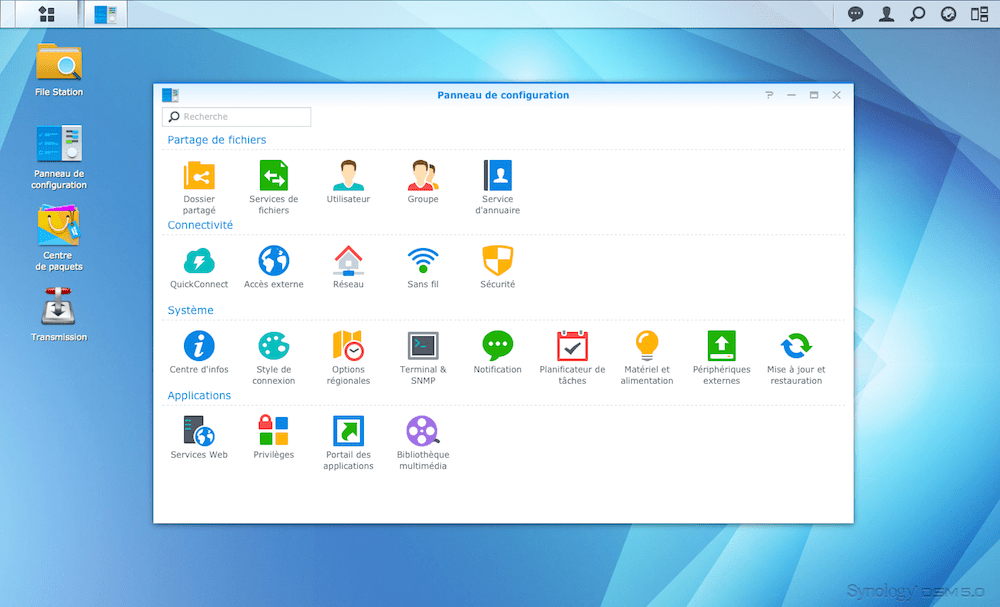Viewport: 1000px width, 607px height.
Task: Open the widgets panel icon
Action: pos(980,14)
